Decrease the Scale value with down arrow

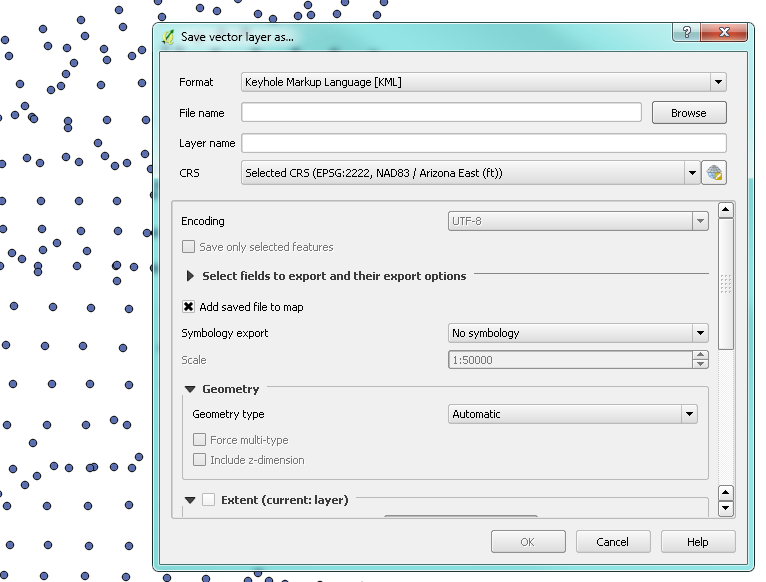click(701, 364)
